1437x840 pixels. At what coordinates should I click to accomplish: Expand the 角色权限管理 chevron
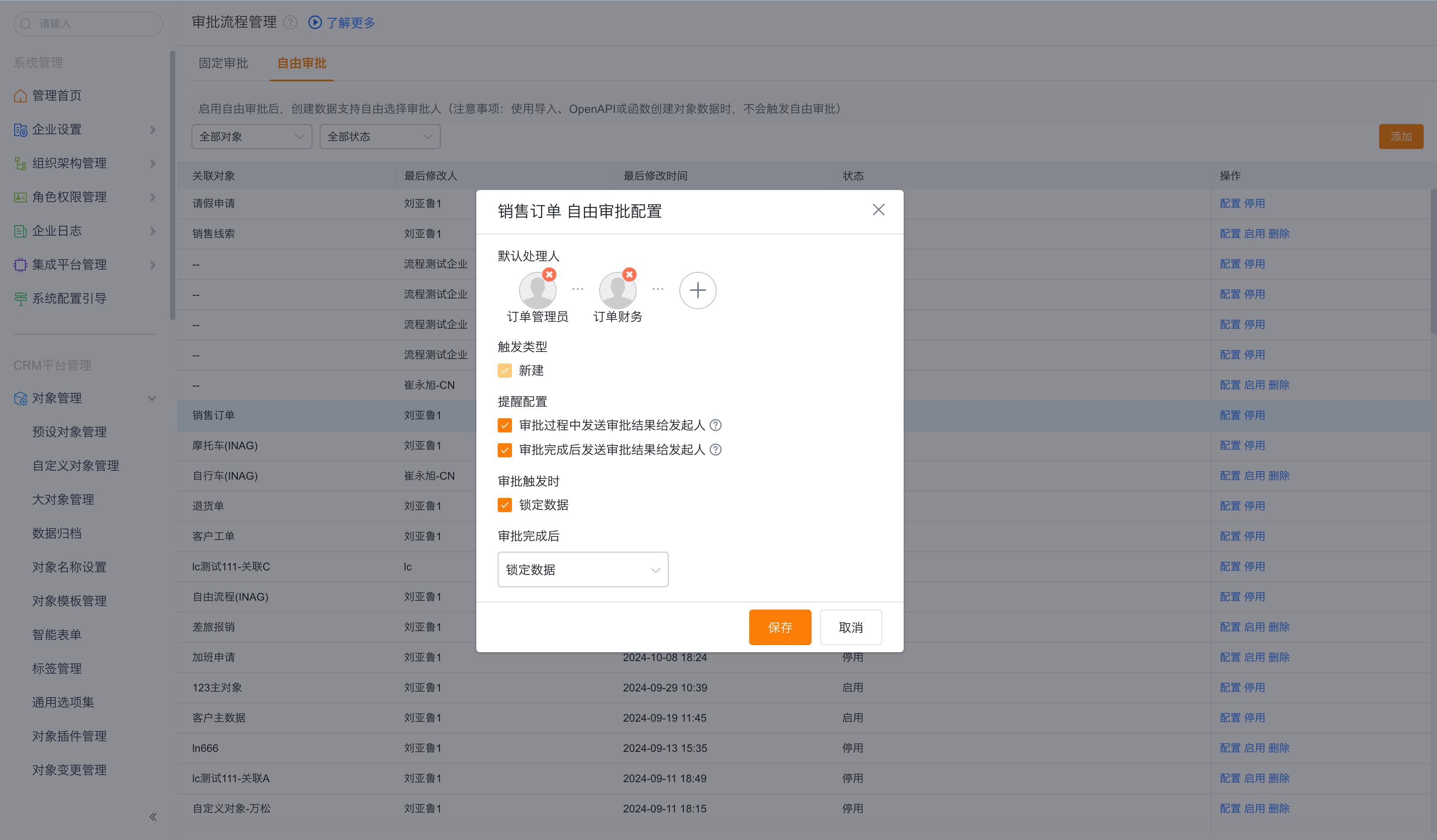click(x=152, y=197)
